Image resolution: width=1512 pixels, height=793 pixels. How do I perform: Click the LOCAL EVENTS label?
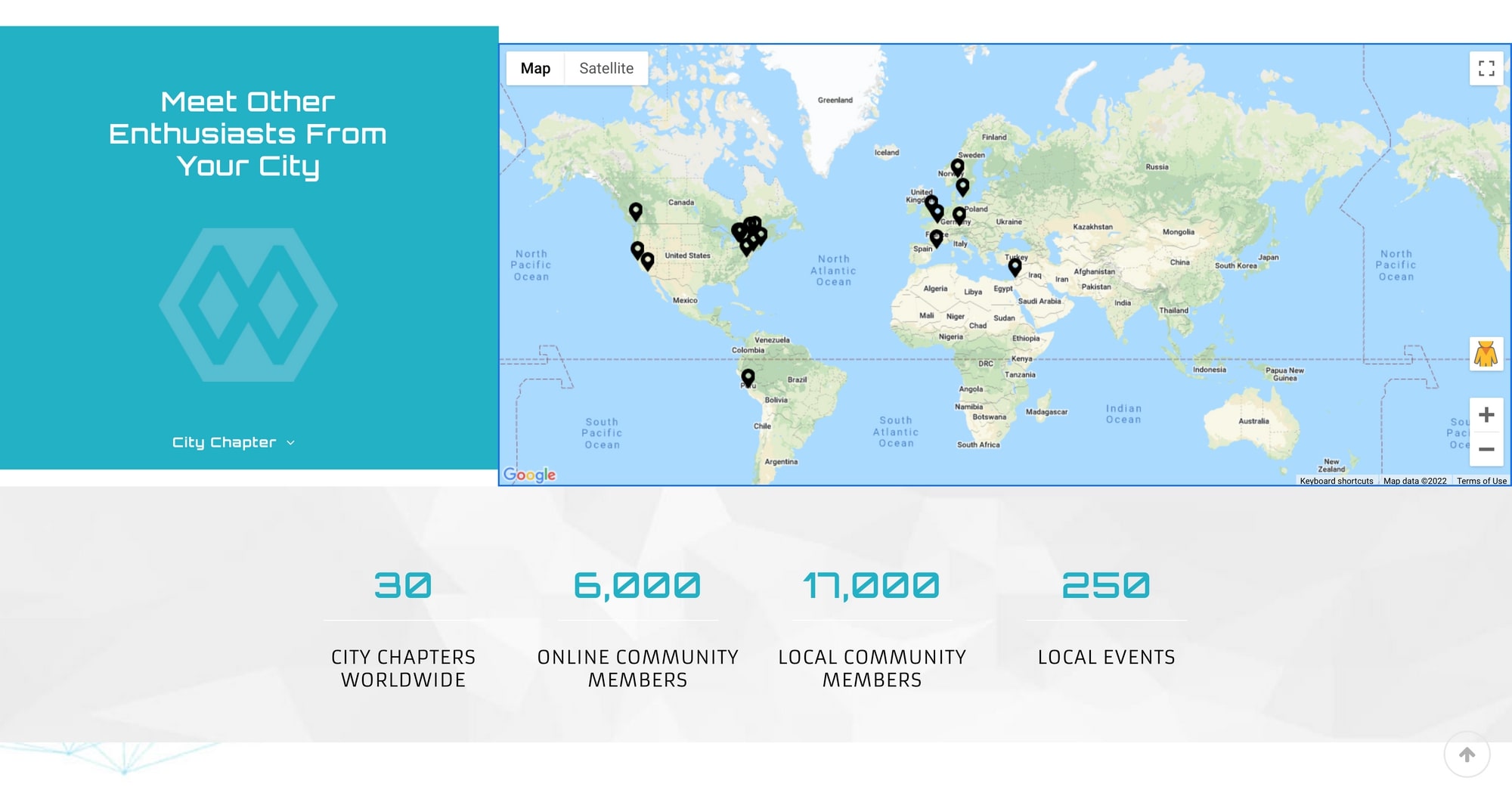[1106, 657]
